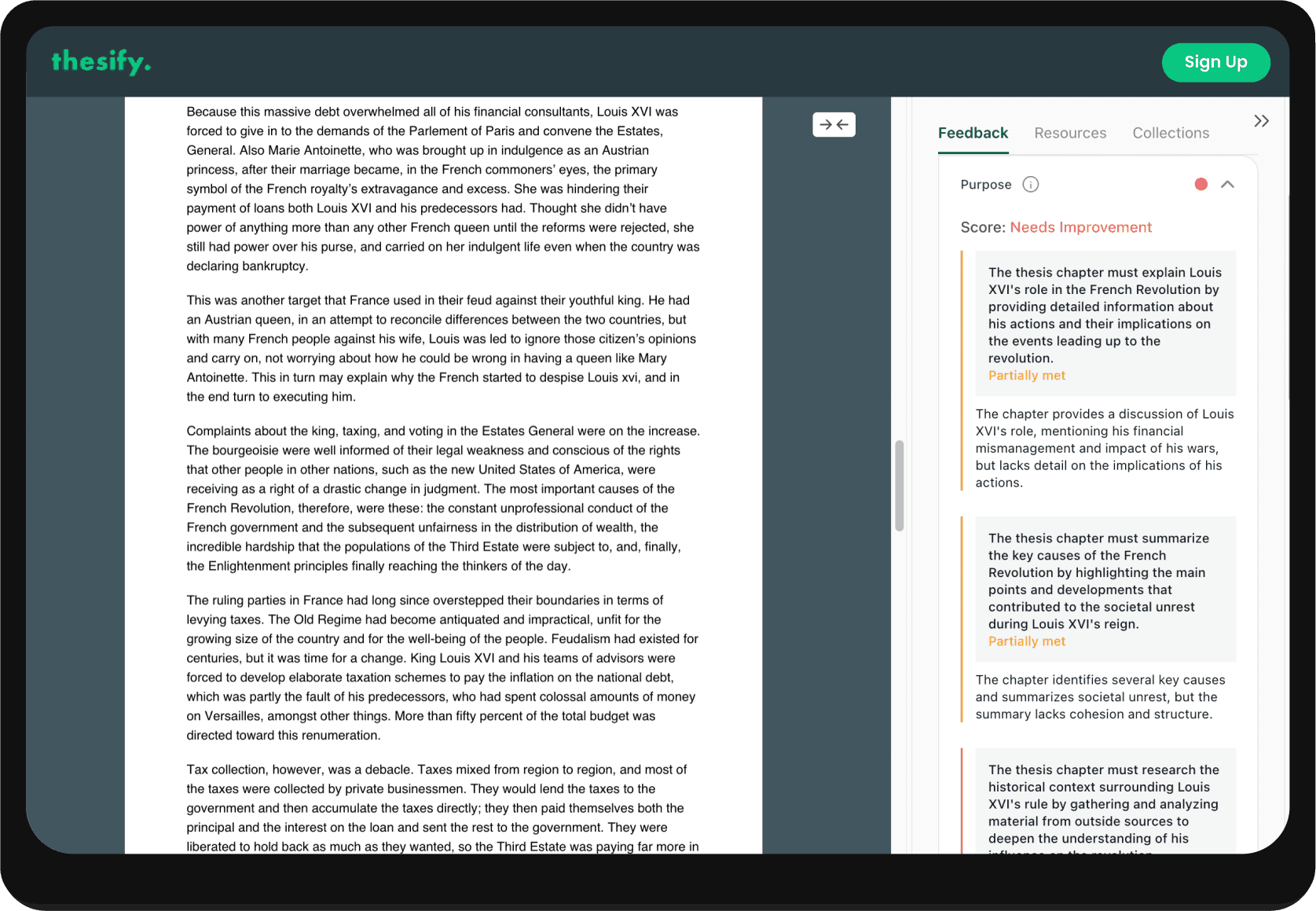Click Partially met on the key causes criterion
The height and width of the screenshot is (911, 1316).
pos(1026,641)
